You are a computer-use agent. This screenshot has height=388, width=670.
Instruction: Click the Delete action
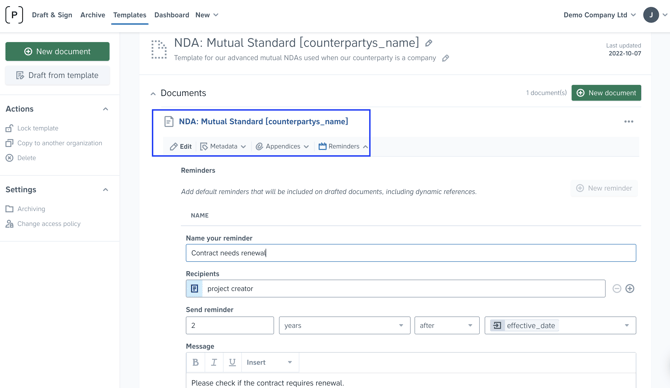click(x=21, y=158)
